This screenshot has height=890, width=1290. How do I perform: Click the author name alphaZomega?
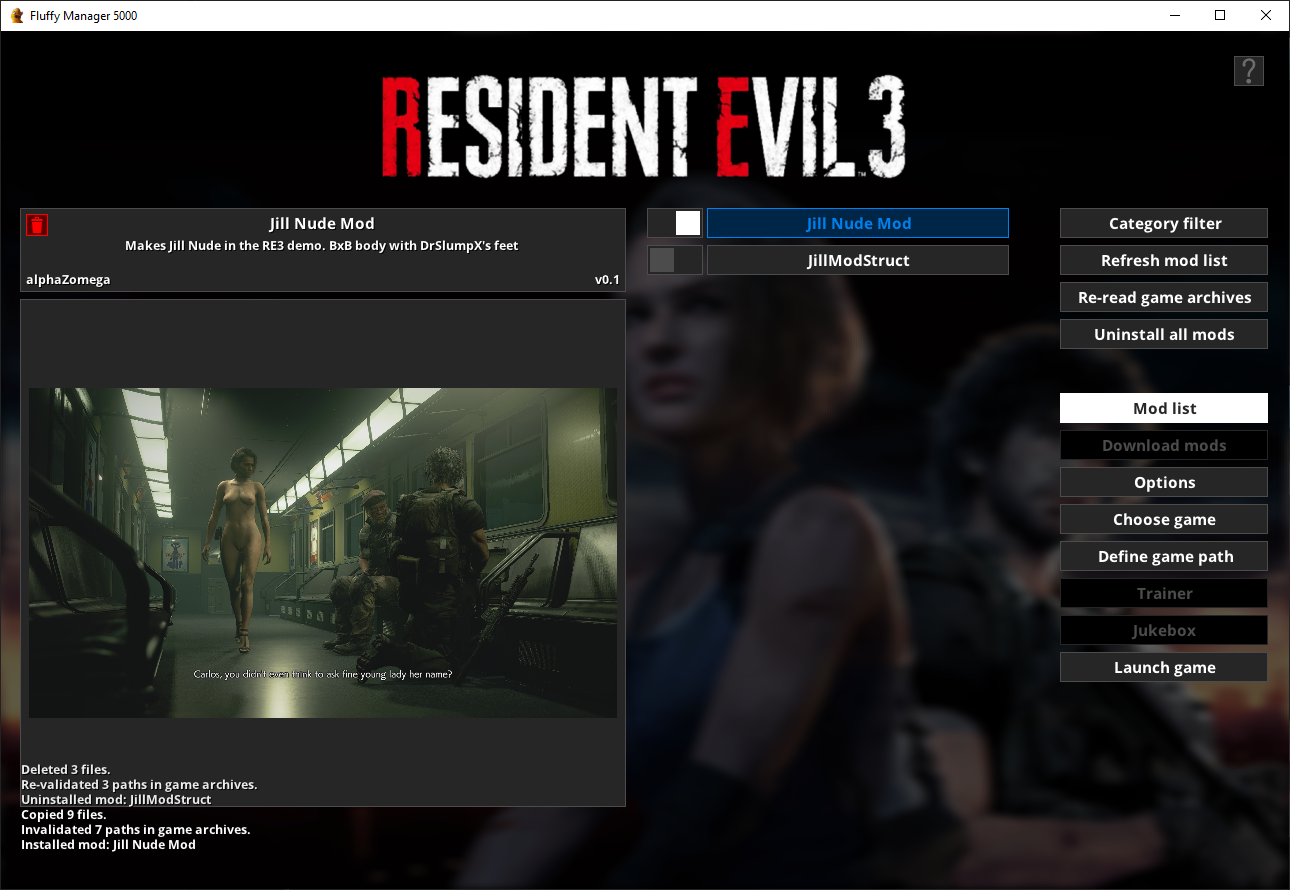point(68,280)
